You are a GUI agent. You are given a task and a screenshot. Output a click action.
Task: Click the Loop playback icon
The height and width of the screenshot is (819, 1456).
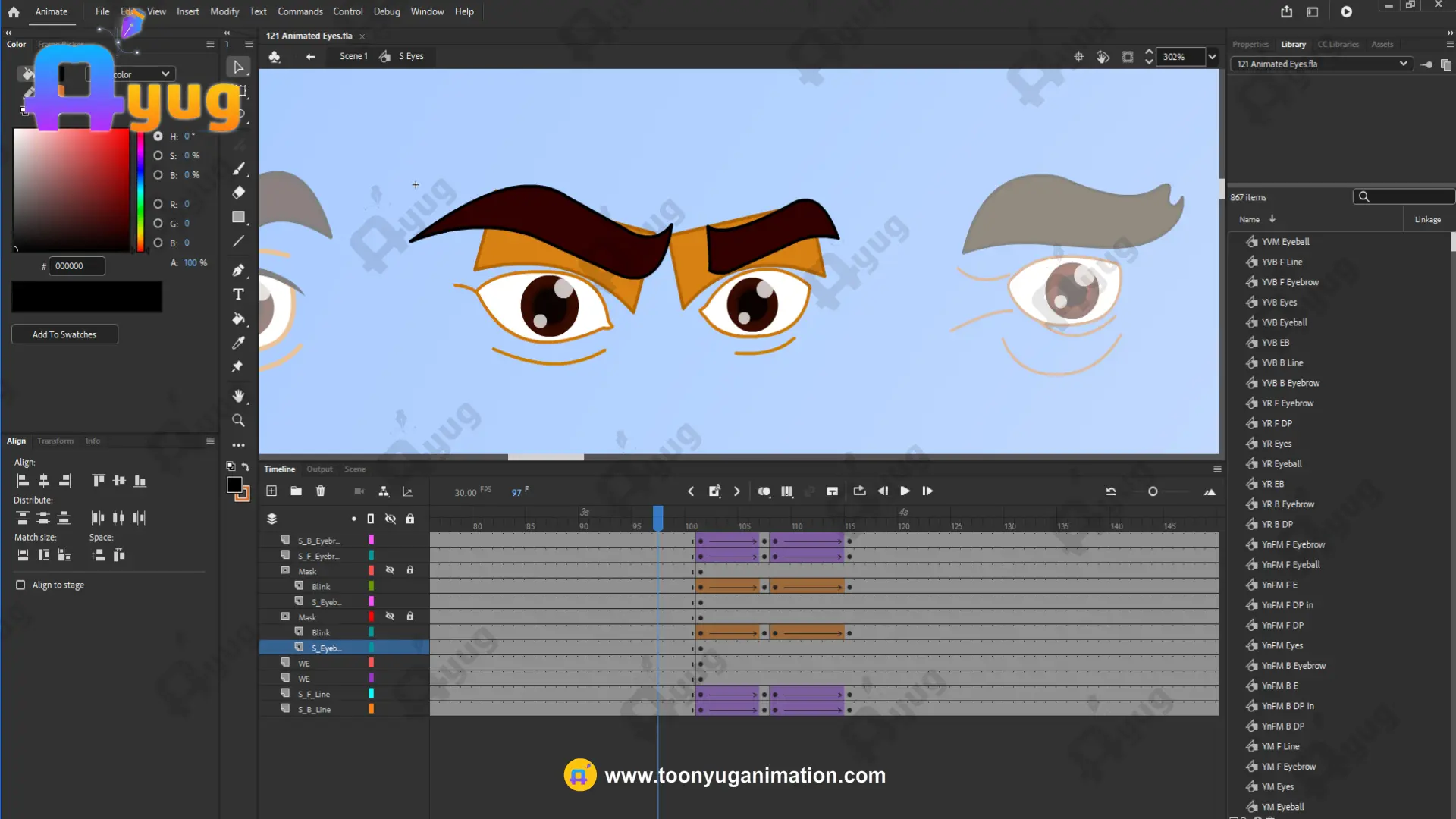(x=859, y=491)
